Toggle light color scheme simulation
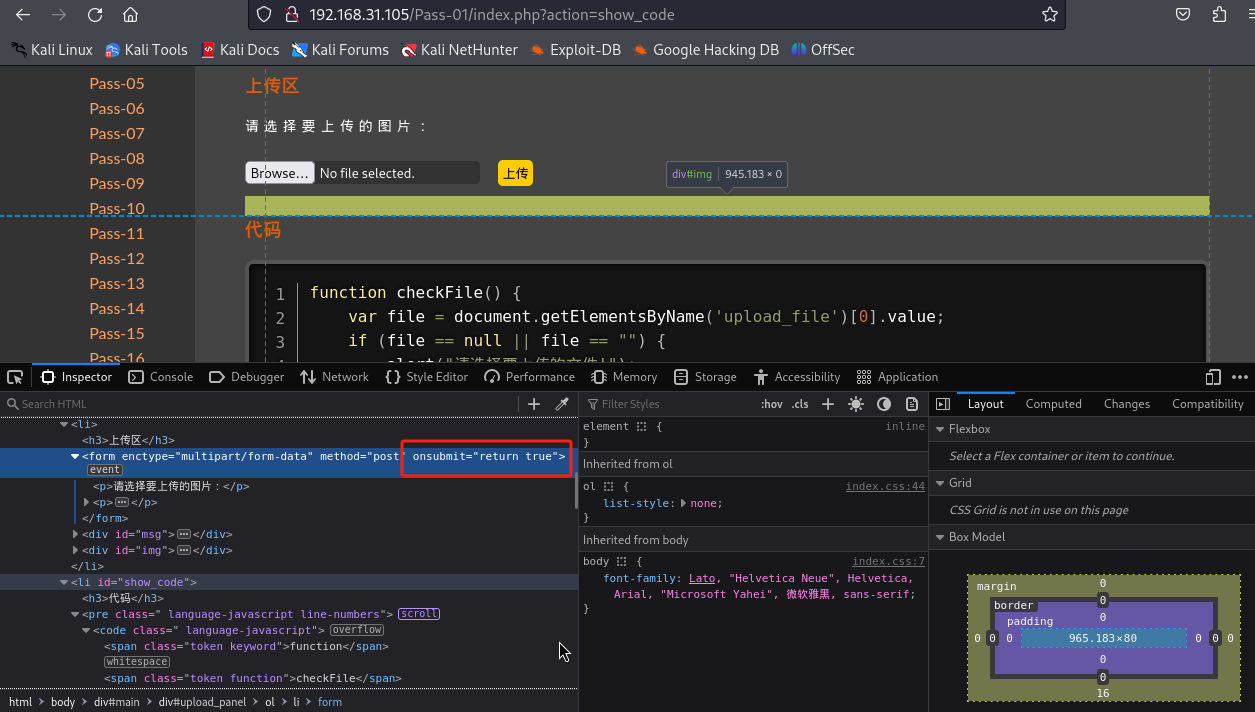 [856, 404]
